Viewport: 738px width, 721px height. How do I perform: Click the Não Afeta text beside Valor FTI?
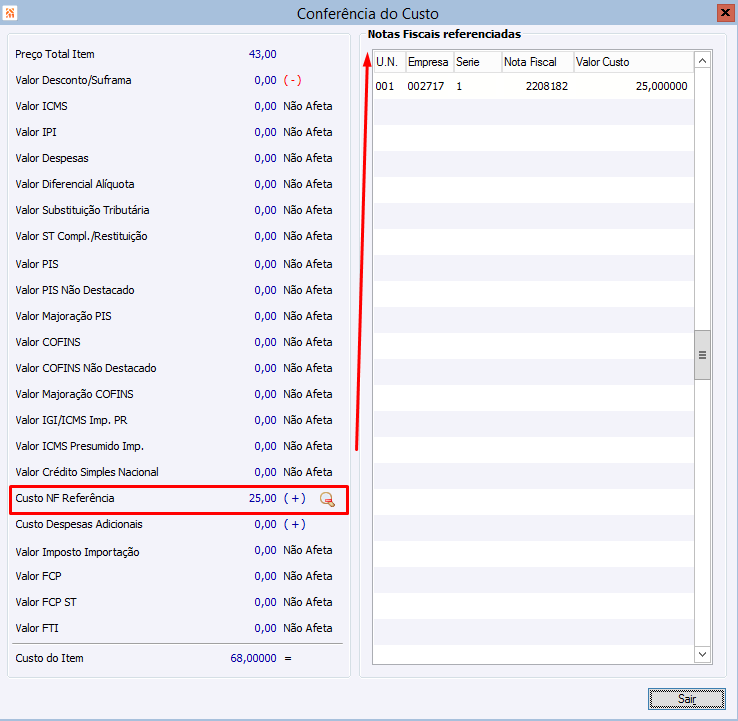pyautogui.click(x=308, y=628)
